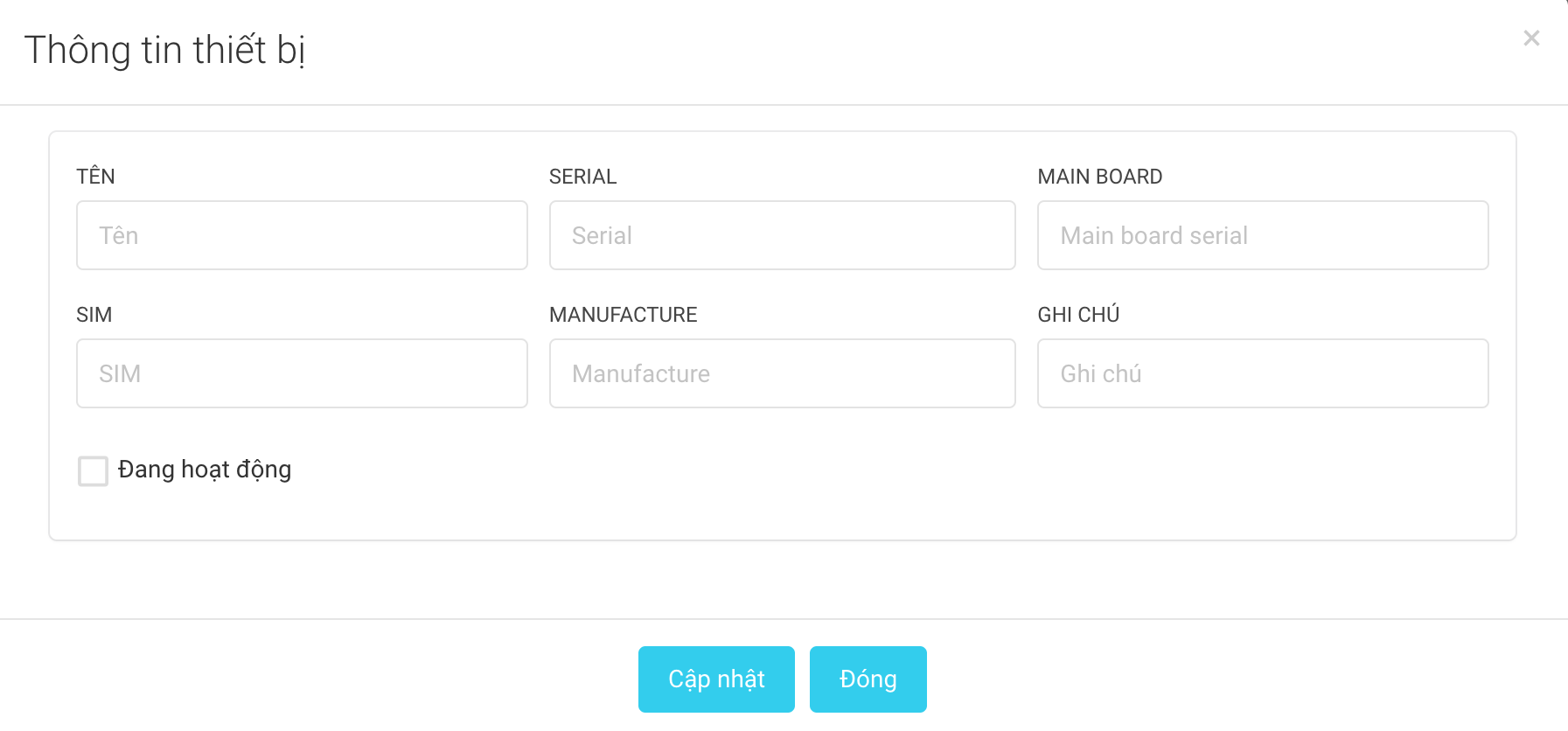The height and width of the screenshot is (731, 1568).
Task: Click the 'Manufacture' text field
Action: pyautogui.click(x=782, y=373)
